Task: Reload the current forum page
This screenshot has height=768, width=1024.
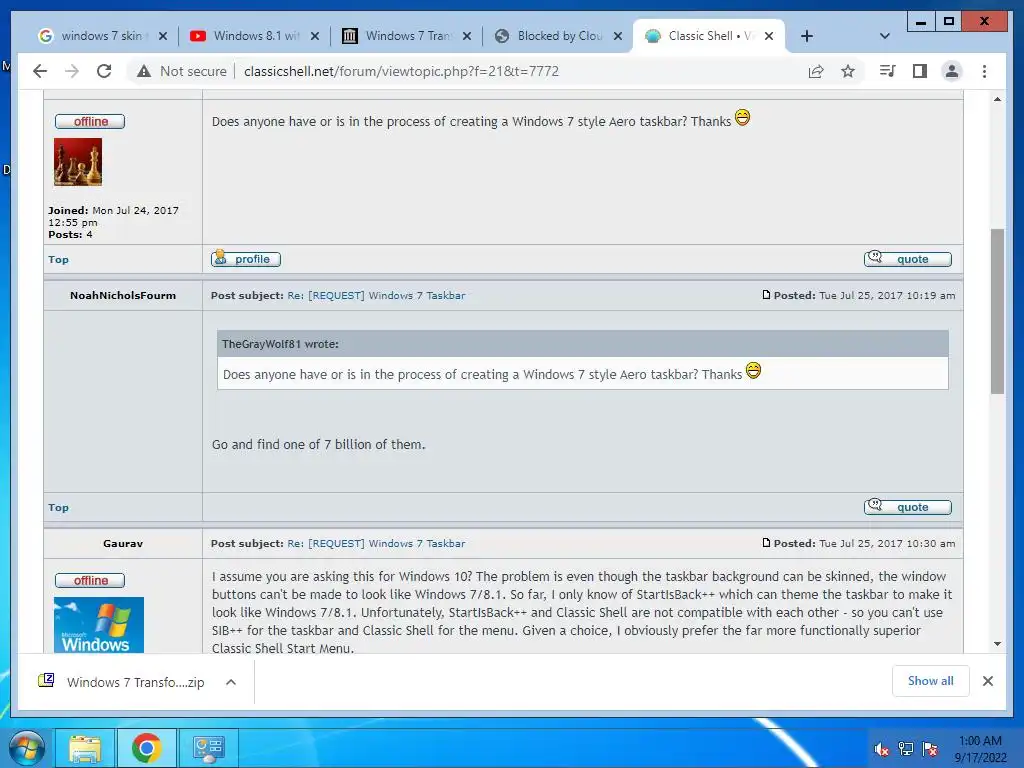Action: (104, 71)
